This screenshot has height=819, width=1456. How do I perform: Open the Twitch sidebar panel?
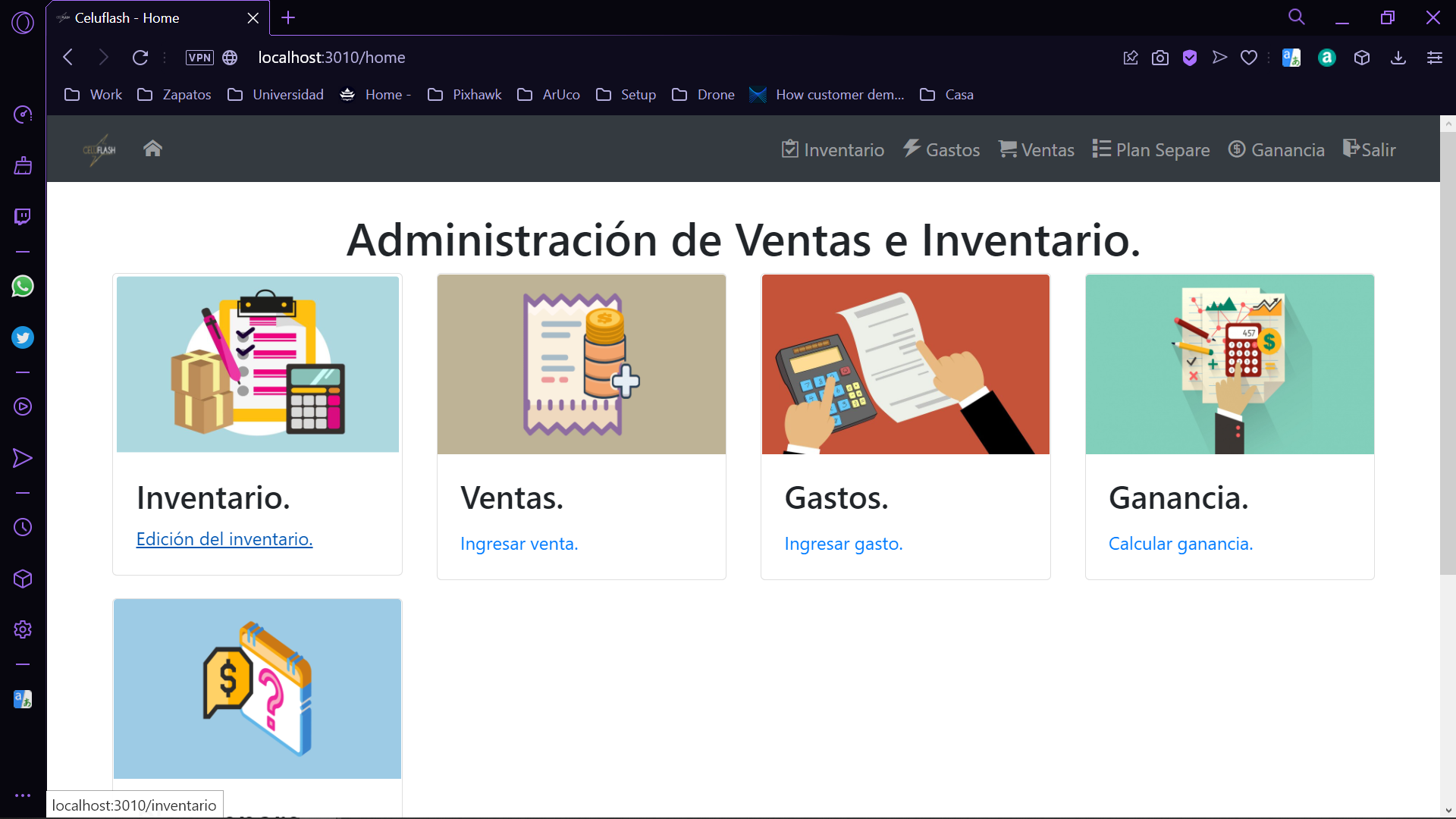point(23,217)
